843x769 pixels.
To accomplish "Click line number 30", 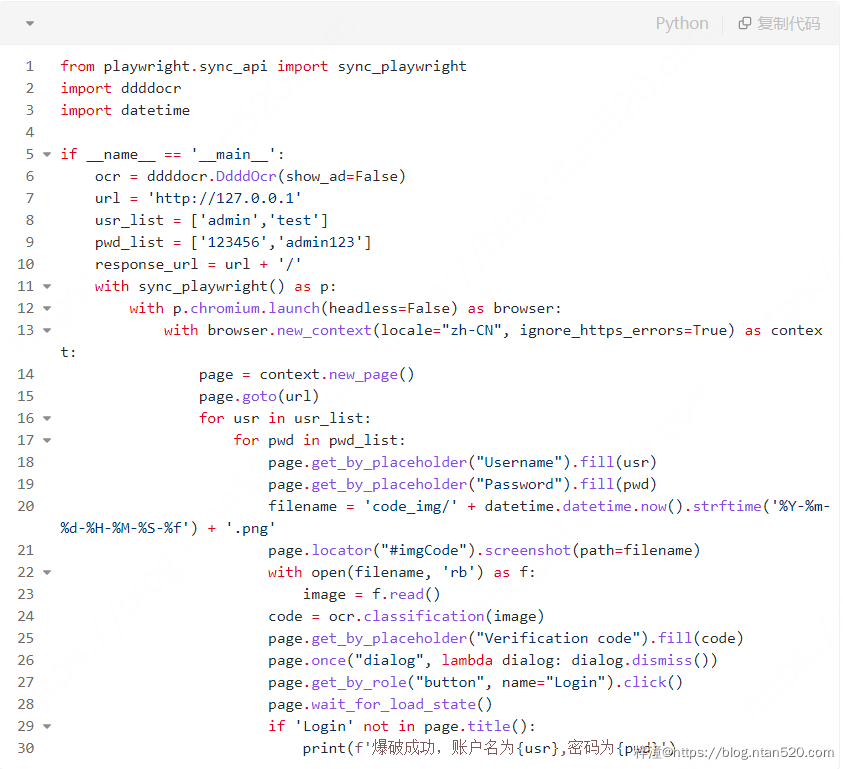I will (26, 748).
